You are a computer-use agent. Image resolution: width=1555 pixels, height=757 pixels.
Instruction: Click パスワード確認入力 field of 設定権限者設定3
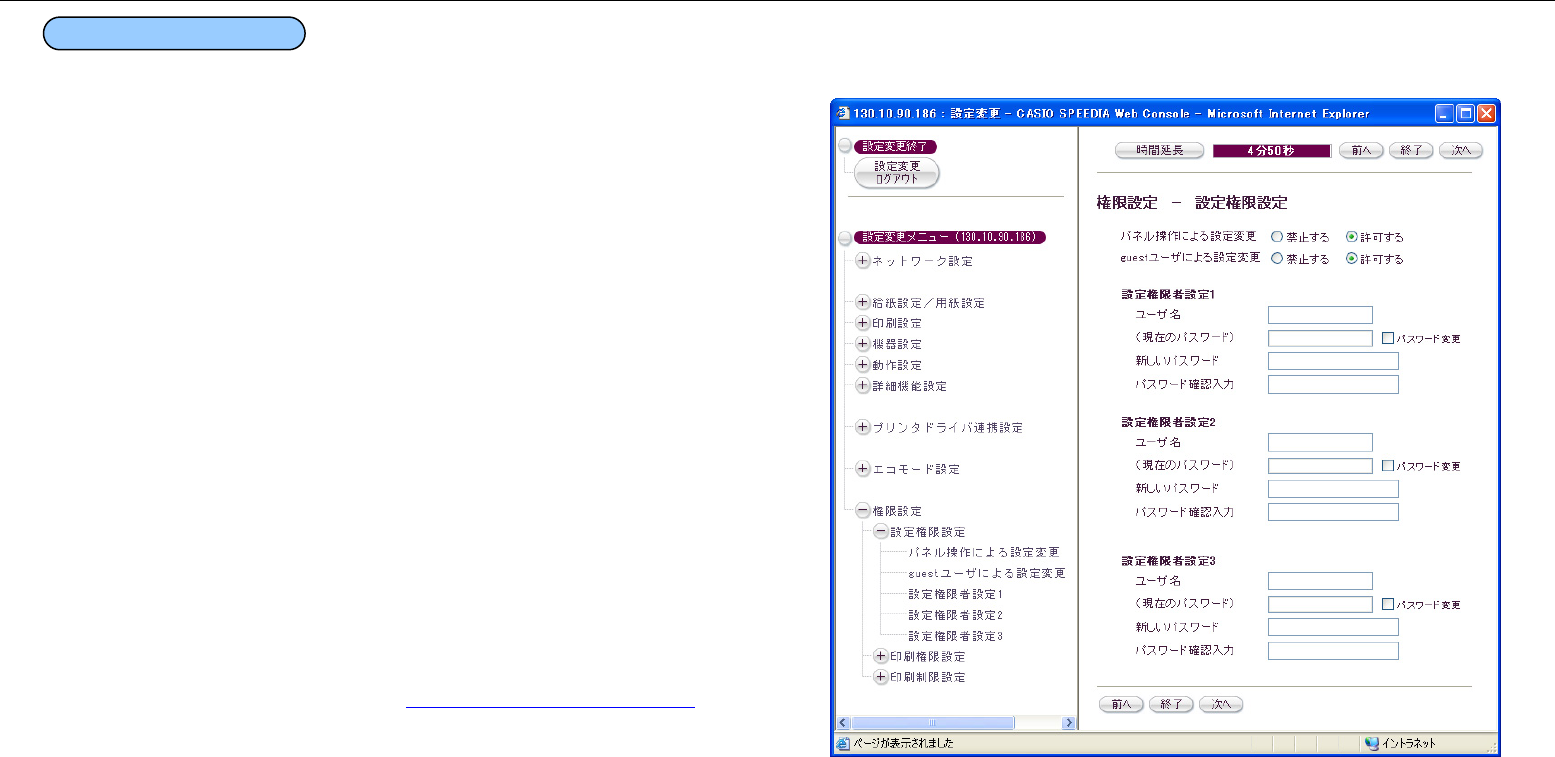tap(1333, 651)
